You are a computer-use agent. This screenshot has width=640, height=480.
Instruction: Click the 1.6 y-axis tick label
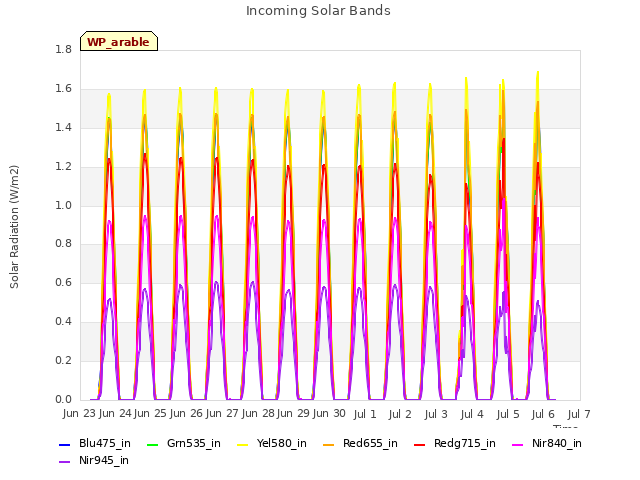click(63, 89)
